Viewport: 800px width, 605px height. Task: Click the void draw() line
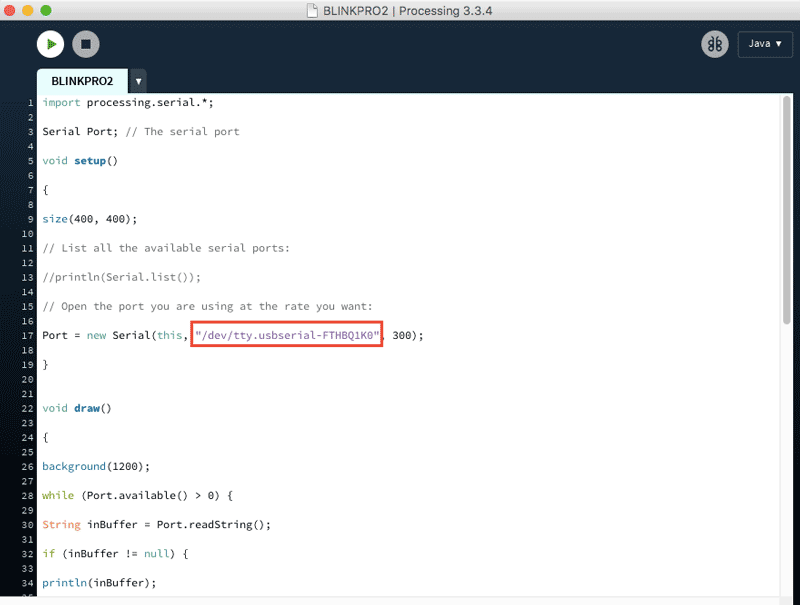pyautogui.click(x=77, y=408)
